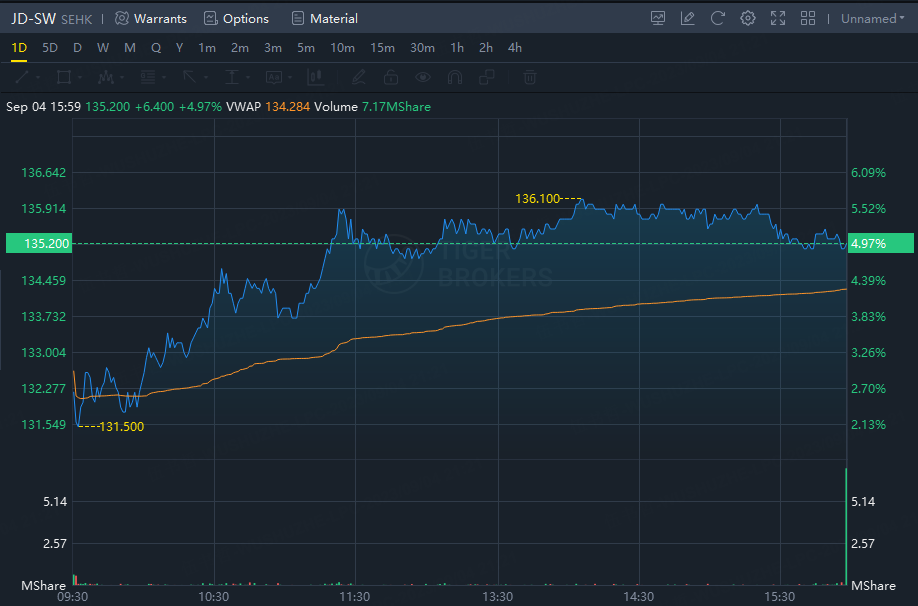The height and width of the screenshot is (606, 918).
Task: Delete drawings with the trash icon
Action: 530,77
